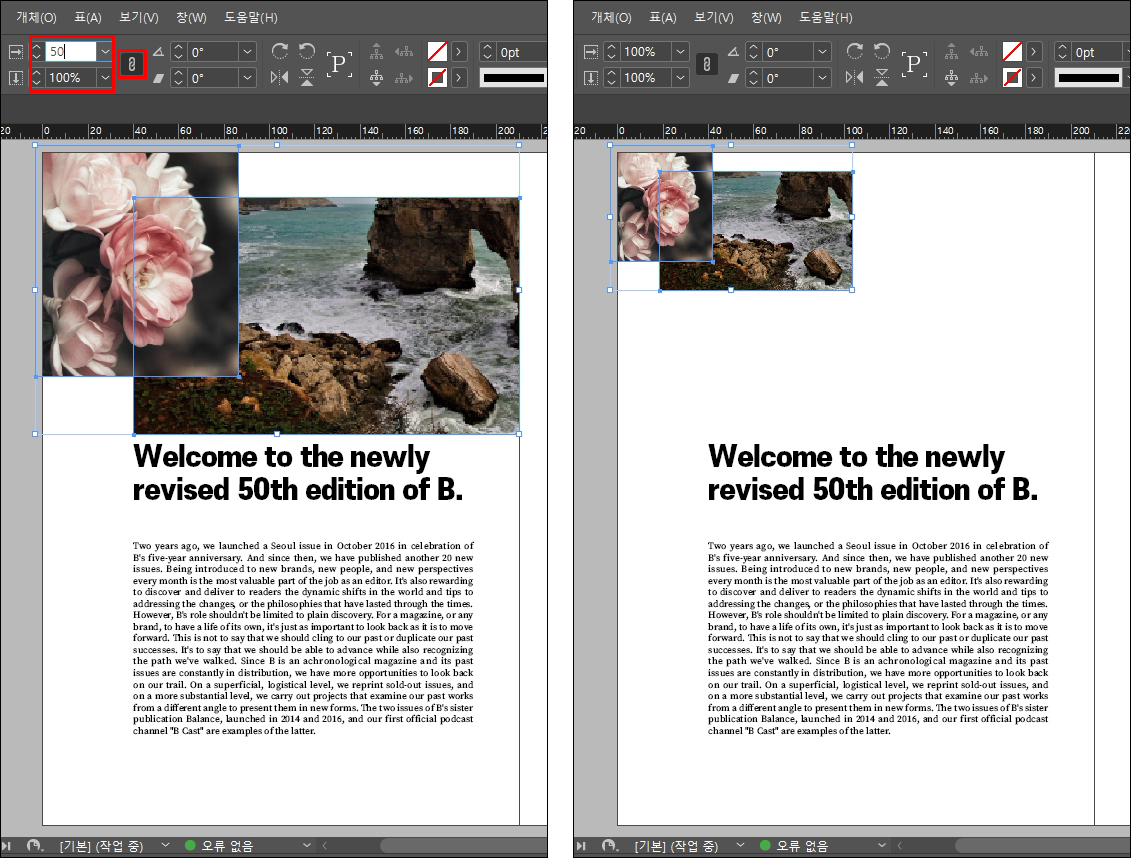This screenshot has height=858, width=1131.
Task: Click rotation angle icon, left window
Action: point(158,52)
